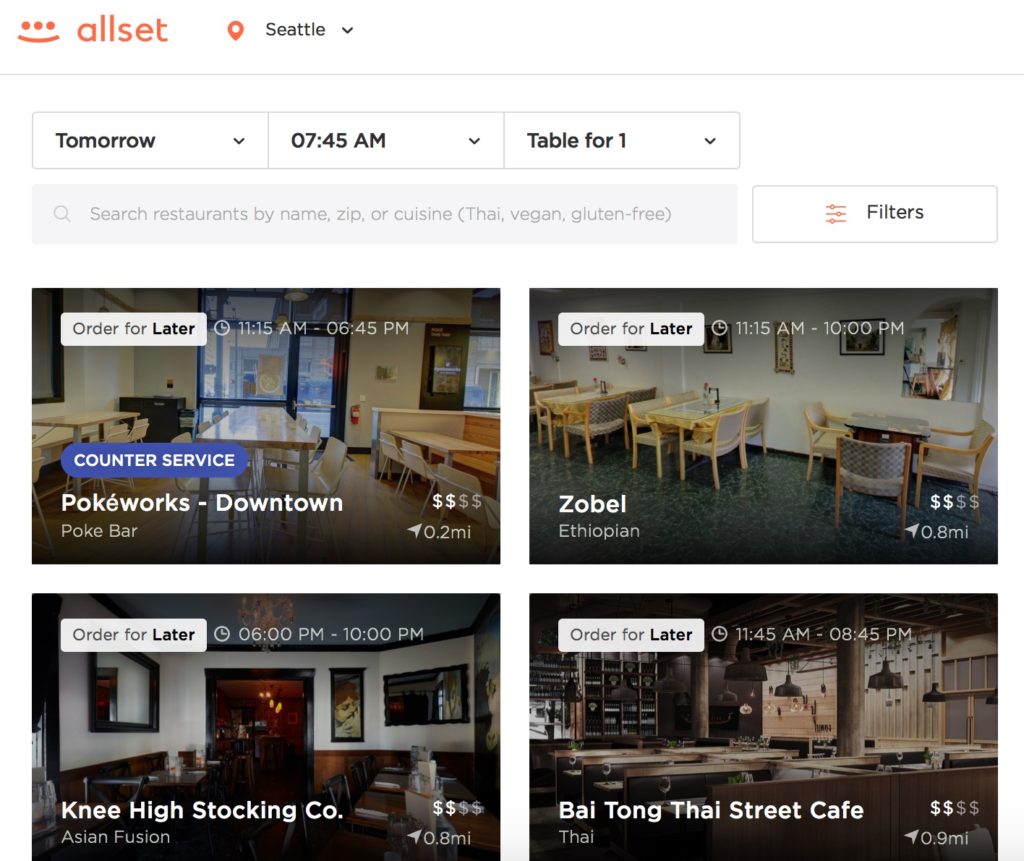
Task: Click the Ethiopian cuisine label
Action: pos(599,531)
